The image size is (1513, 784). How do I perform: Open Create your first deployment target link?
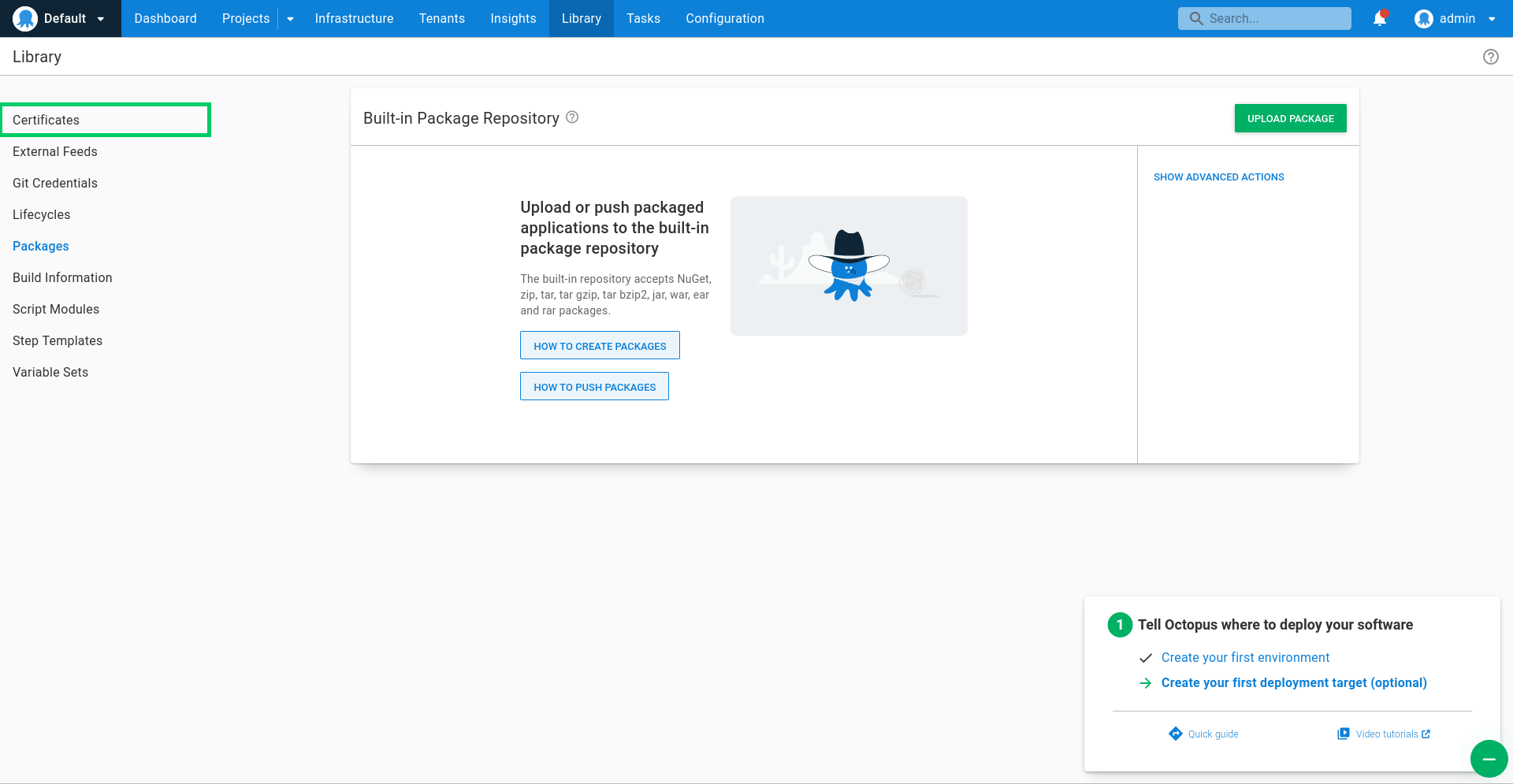[x=1294, y=682]
